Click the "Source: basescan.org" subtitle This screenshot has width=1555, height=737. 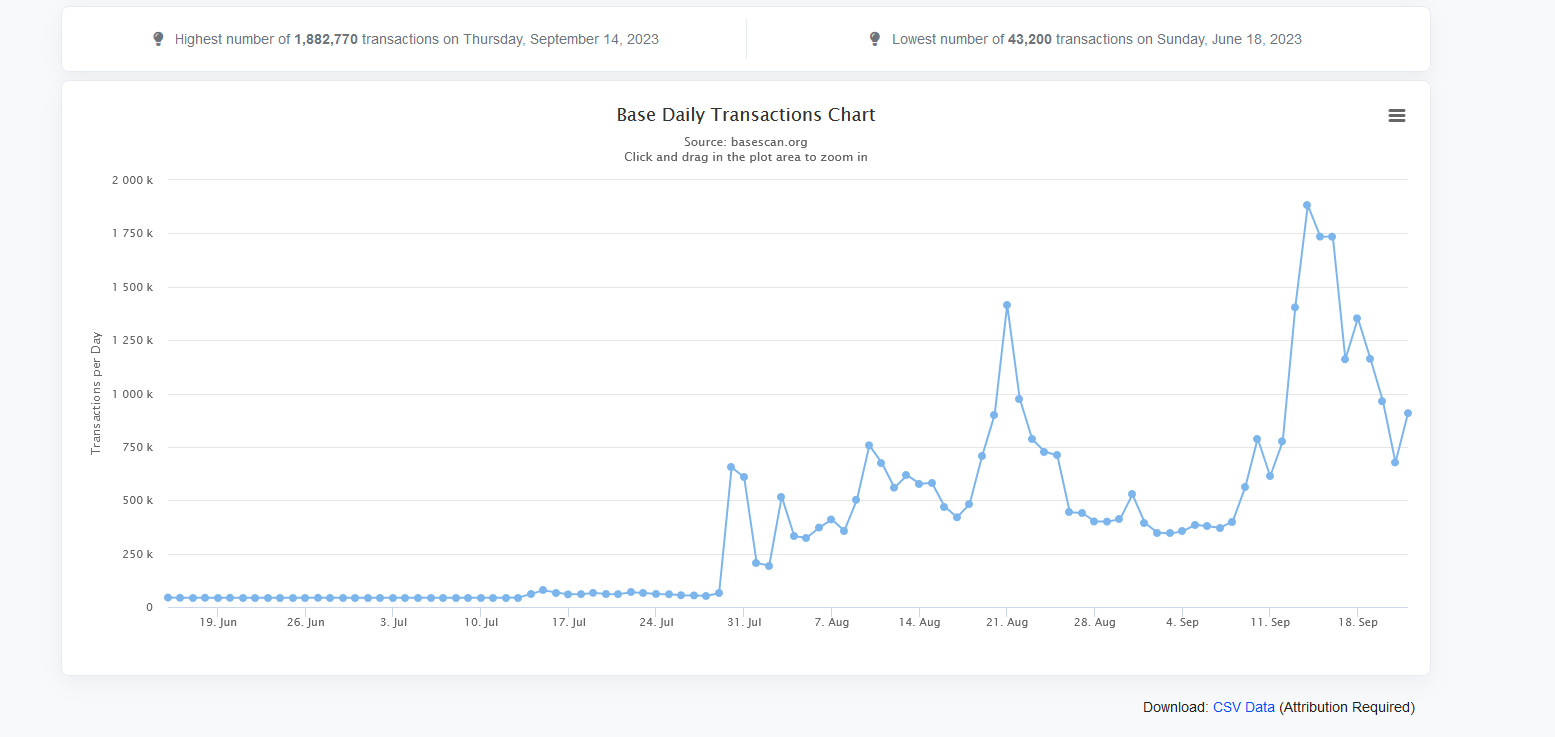coord(746,142)
